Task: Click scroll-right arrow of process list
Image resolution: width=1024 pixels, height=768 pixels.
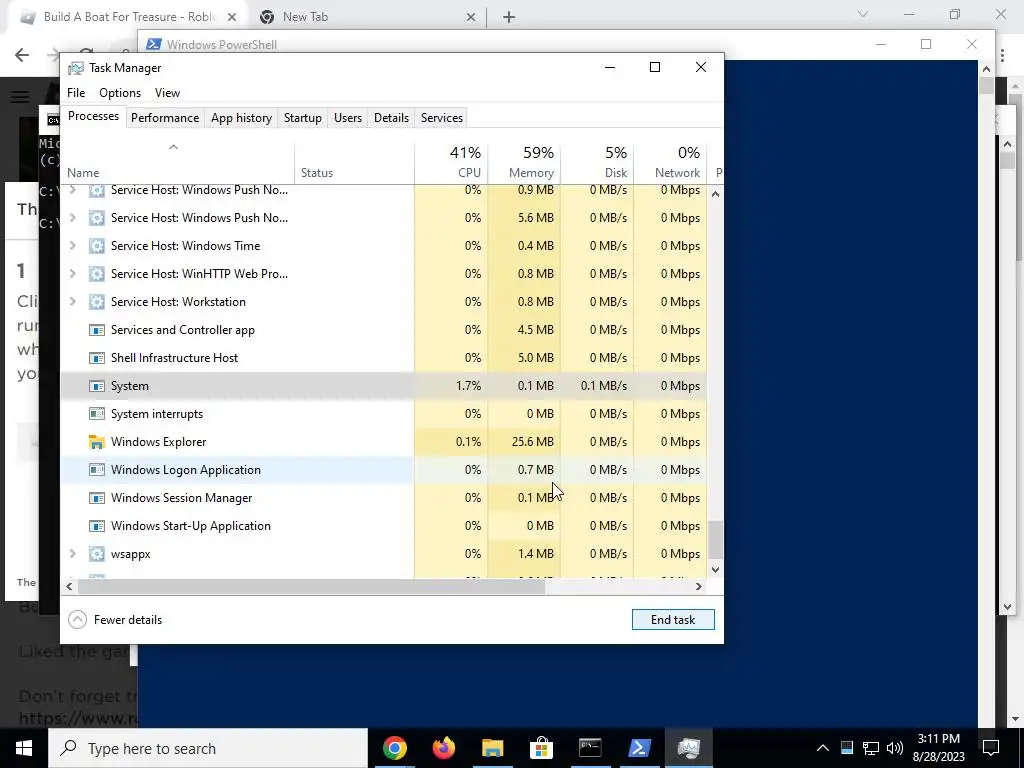Action: (x=699, y=586)
